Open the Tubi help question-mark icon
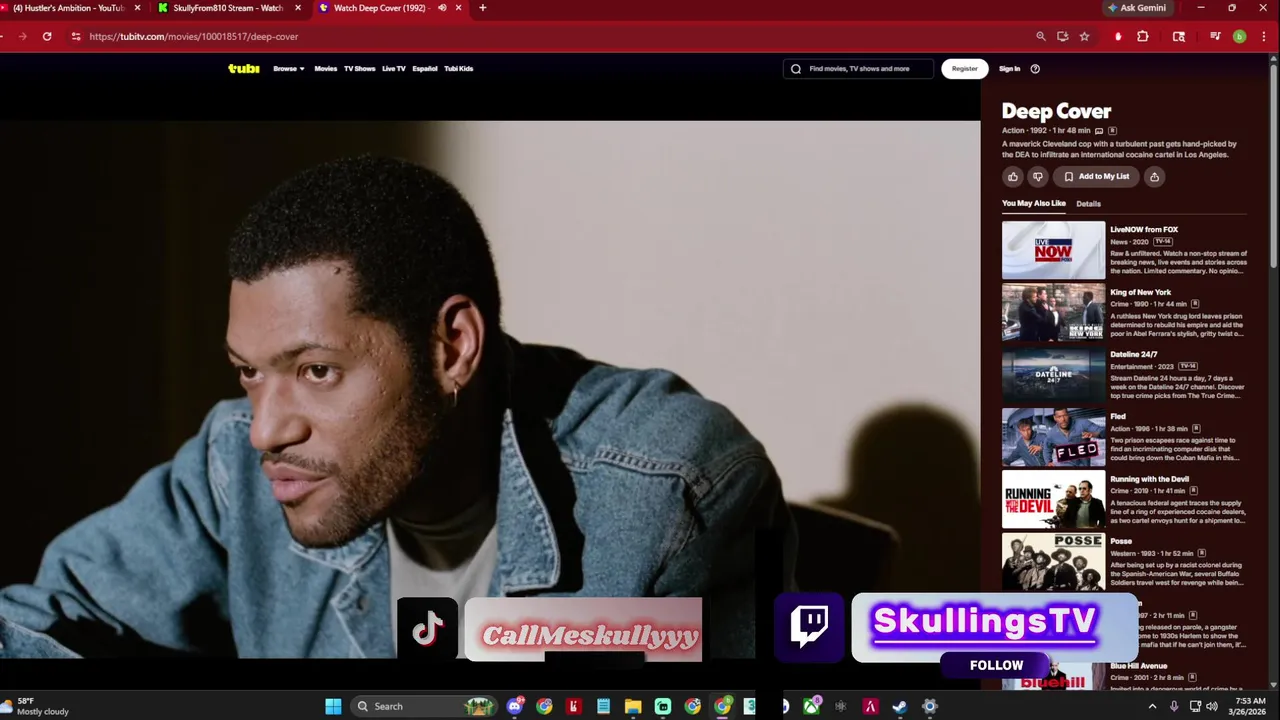 [x=1035, y=69]
